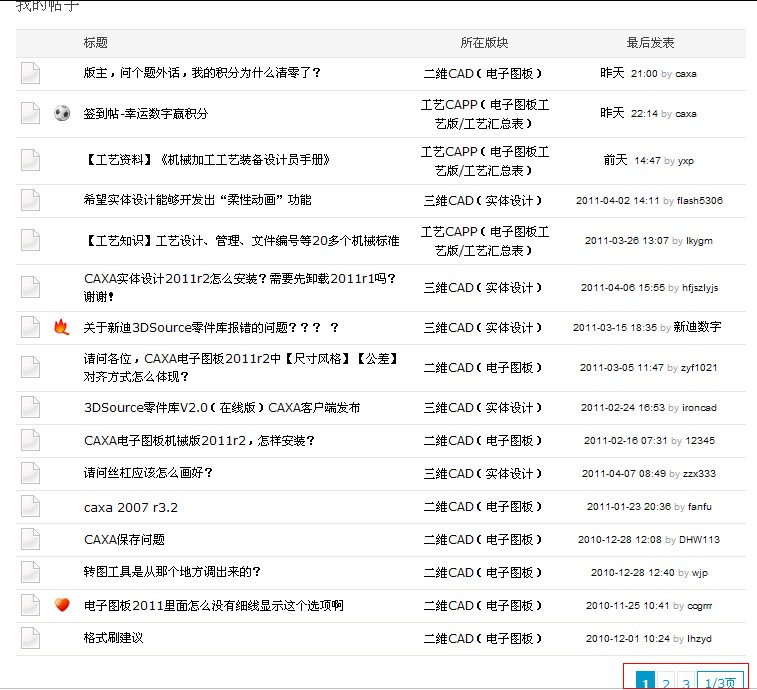757x690 pixels.
Task: Click the document icon beside 签到帖-幸运数字赢积分
Action: (30, 113)
